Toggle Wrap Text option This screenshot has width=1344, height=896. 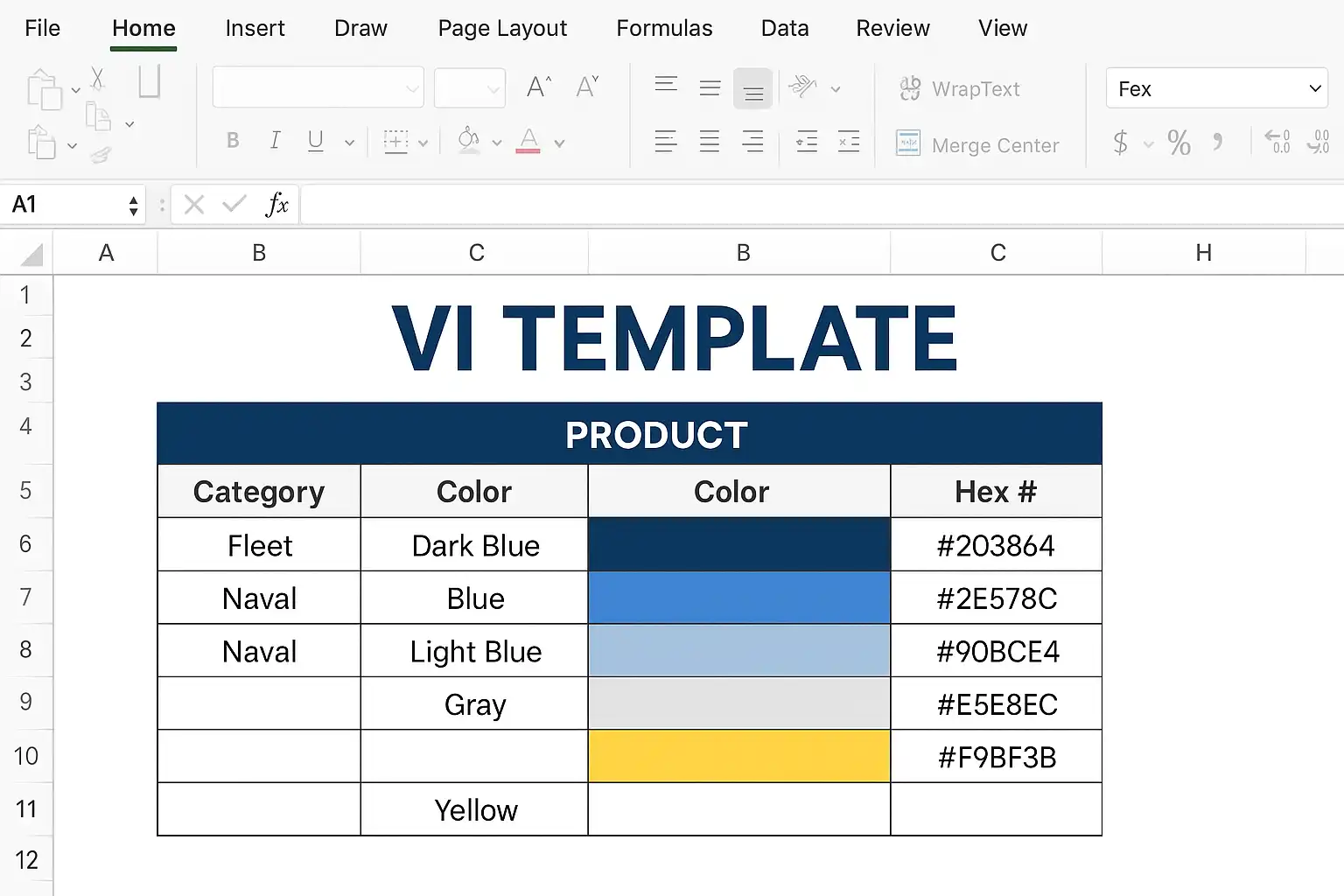point(960,89)
